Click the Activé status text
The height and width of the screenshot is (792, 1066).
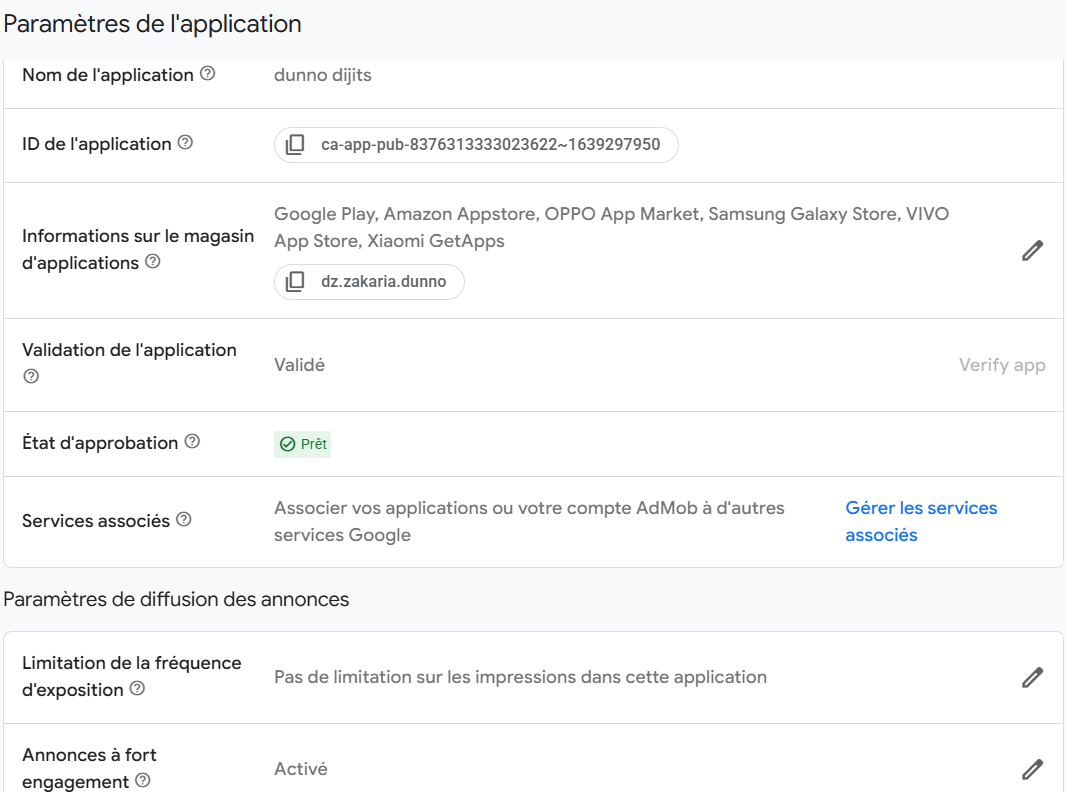[300, 769]
